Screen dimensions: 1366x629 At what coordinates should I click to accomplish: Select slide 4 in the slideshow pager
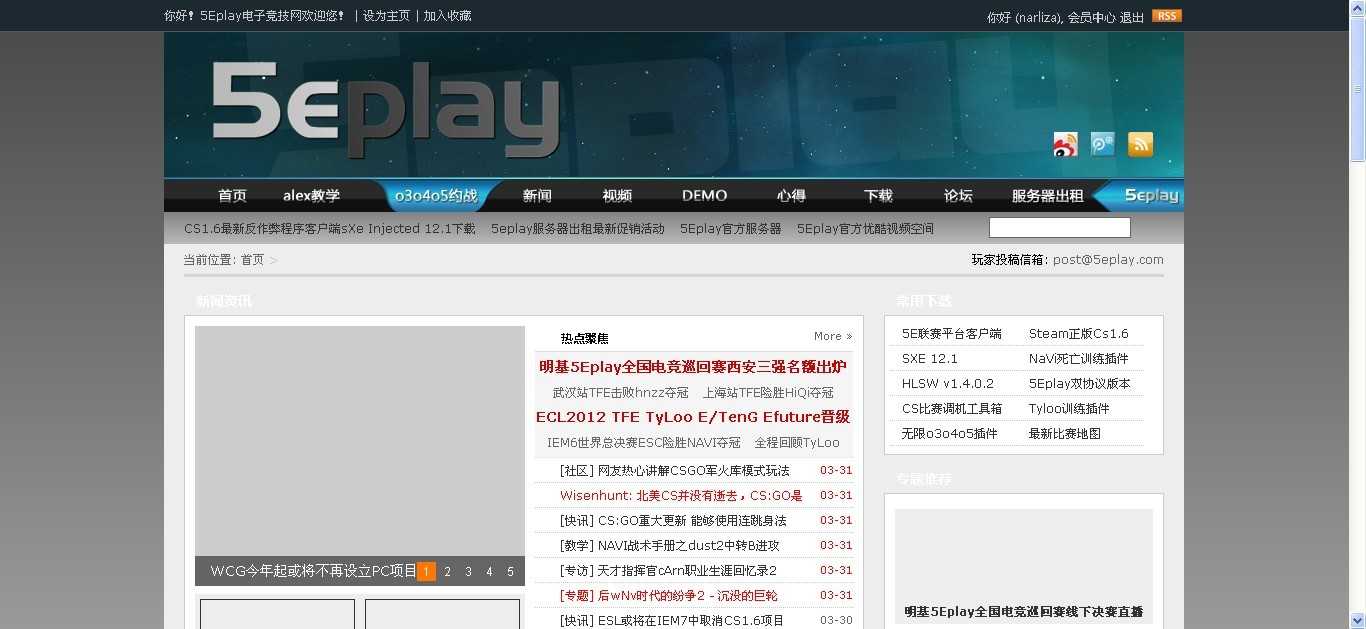click(x=489, y=572)
